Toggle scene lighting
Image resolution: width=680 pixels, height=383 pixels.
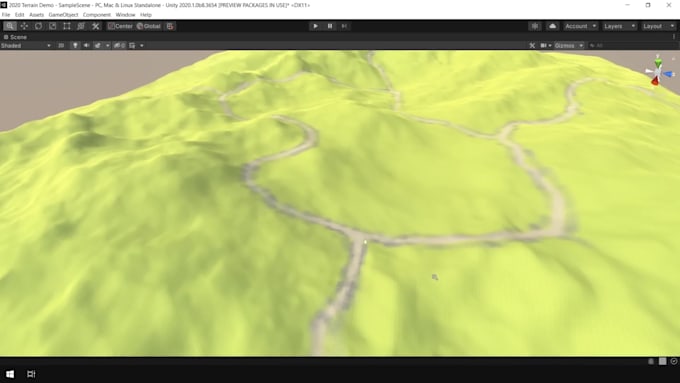click(x=75, y=46)
